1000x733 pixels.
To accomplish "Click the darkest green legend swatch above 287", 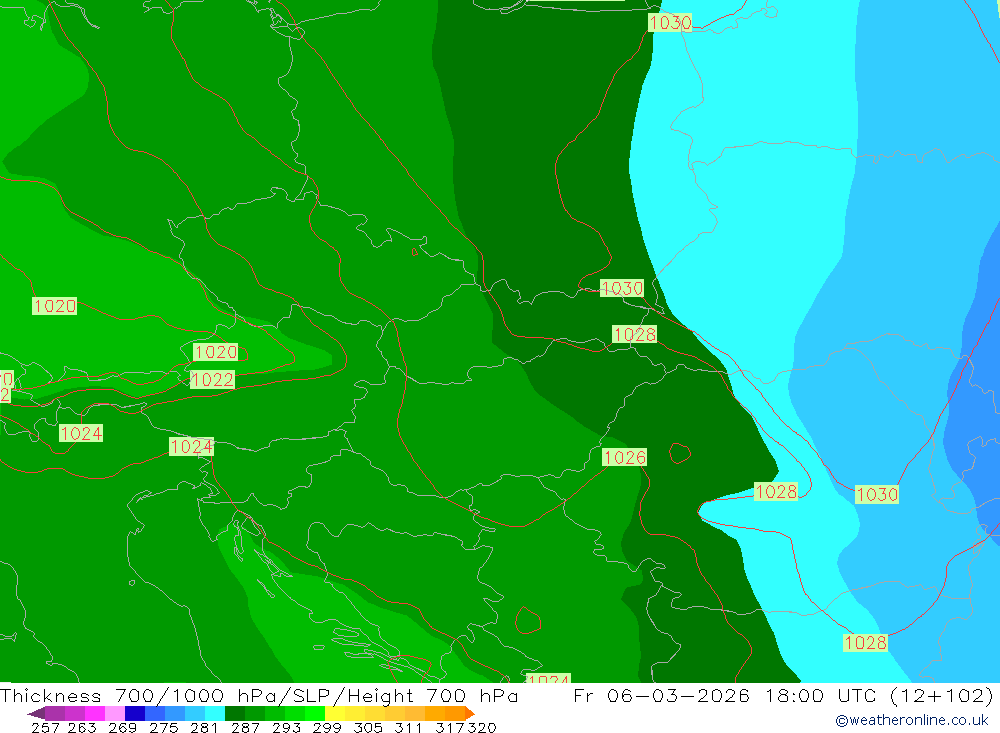I will coord(235,713).
